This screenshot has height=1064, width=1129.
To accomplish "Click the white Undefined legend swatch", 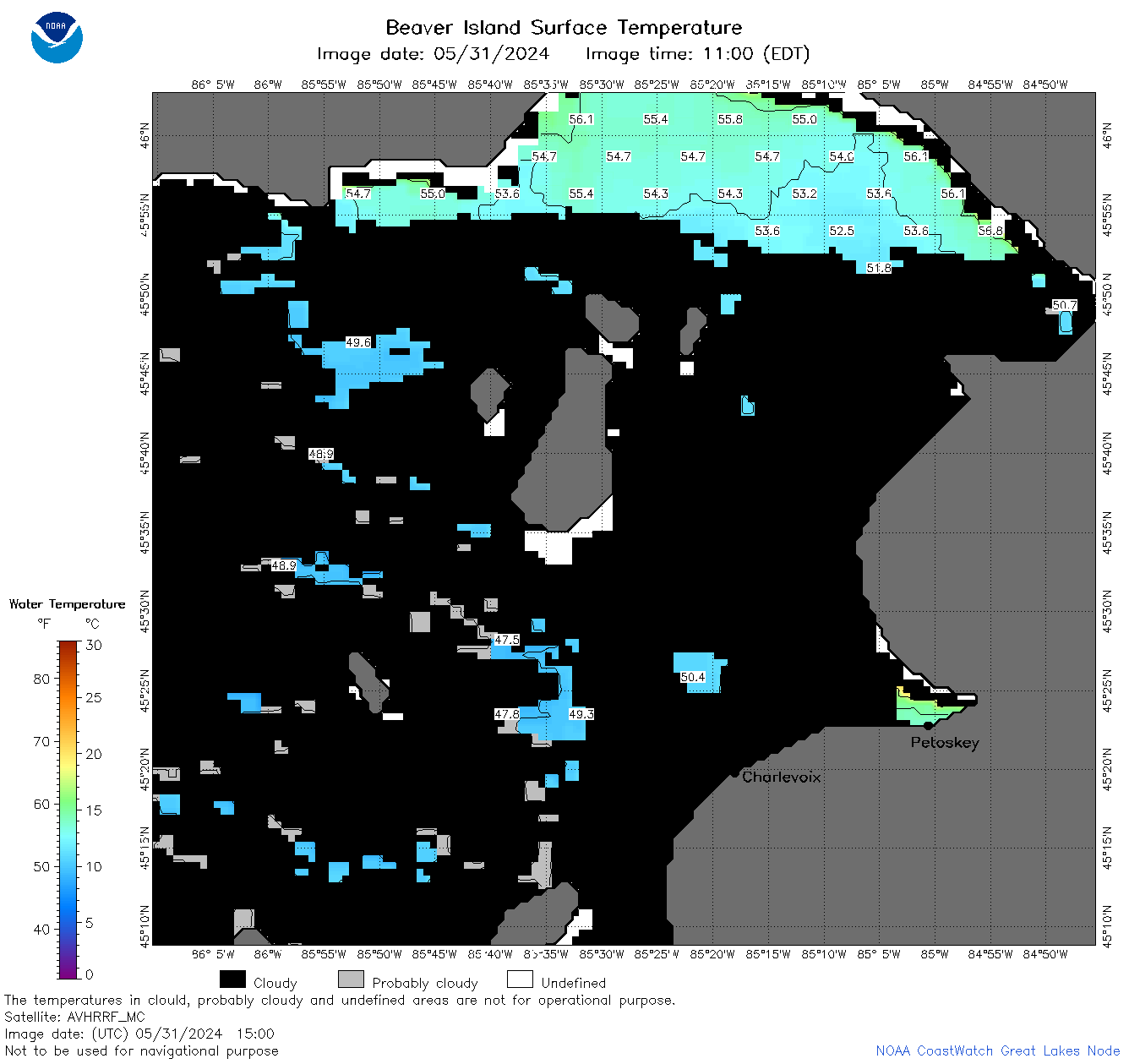I will [520, 979].
